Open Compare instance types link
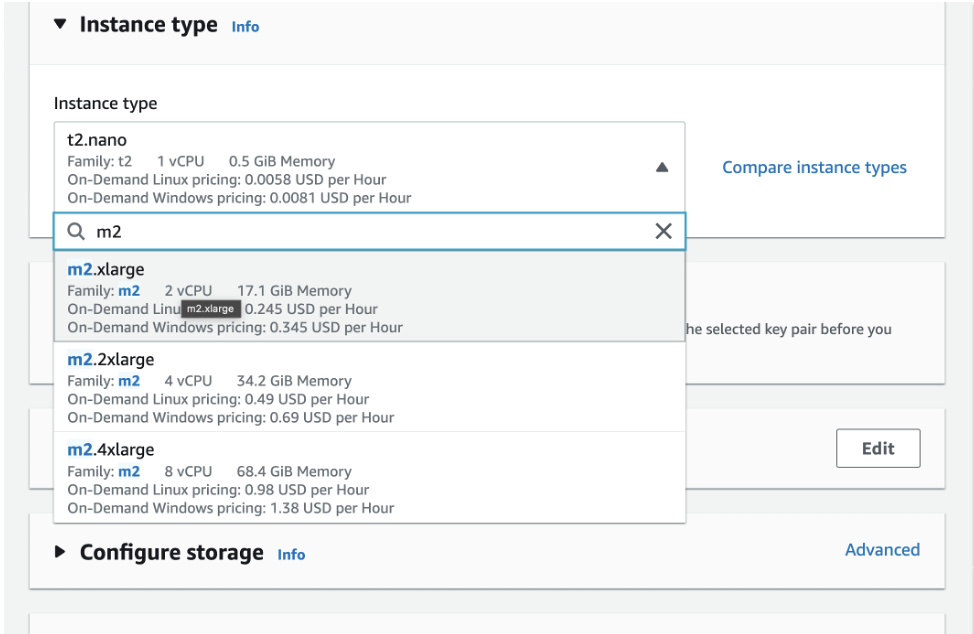 click(814, 167)
